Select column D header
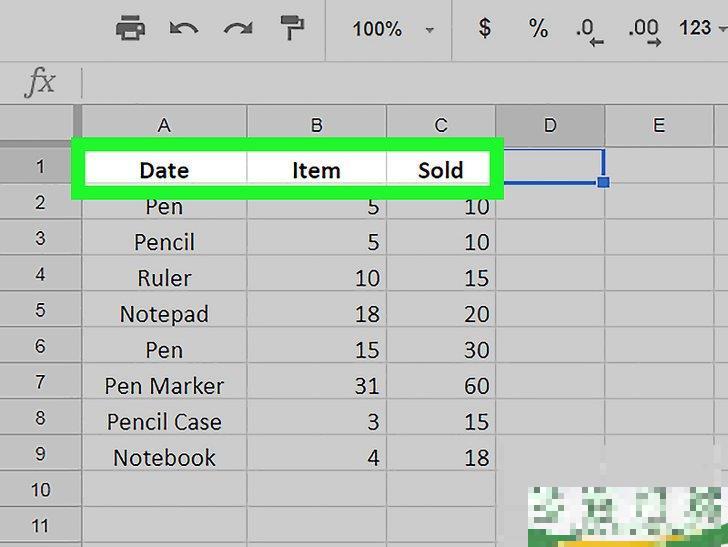728x547 pixels. click(x=550, y=125)
